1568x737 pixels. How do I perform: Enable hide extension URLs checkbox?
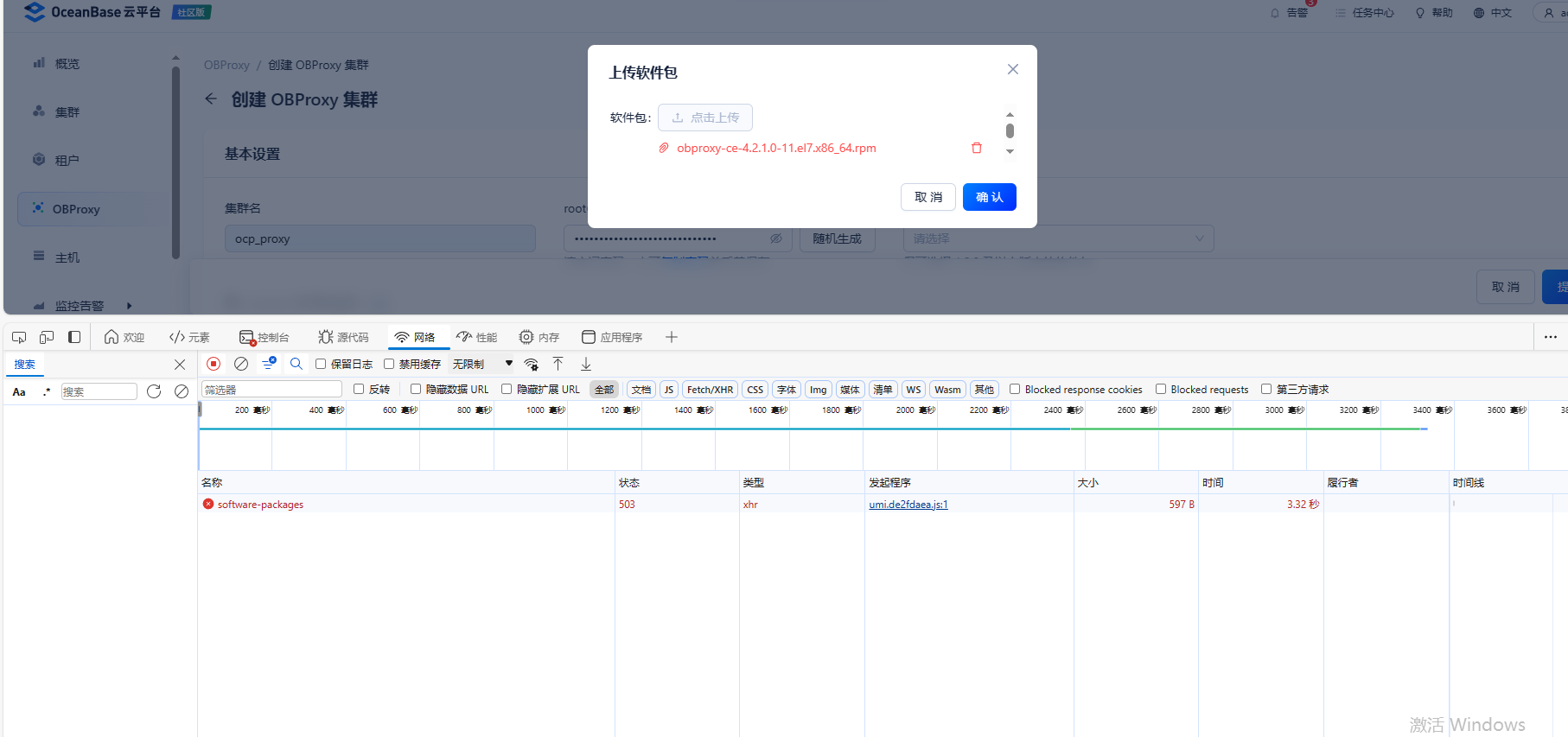pyautogui.click(x=507, y=389)
